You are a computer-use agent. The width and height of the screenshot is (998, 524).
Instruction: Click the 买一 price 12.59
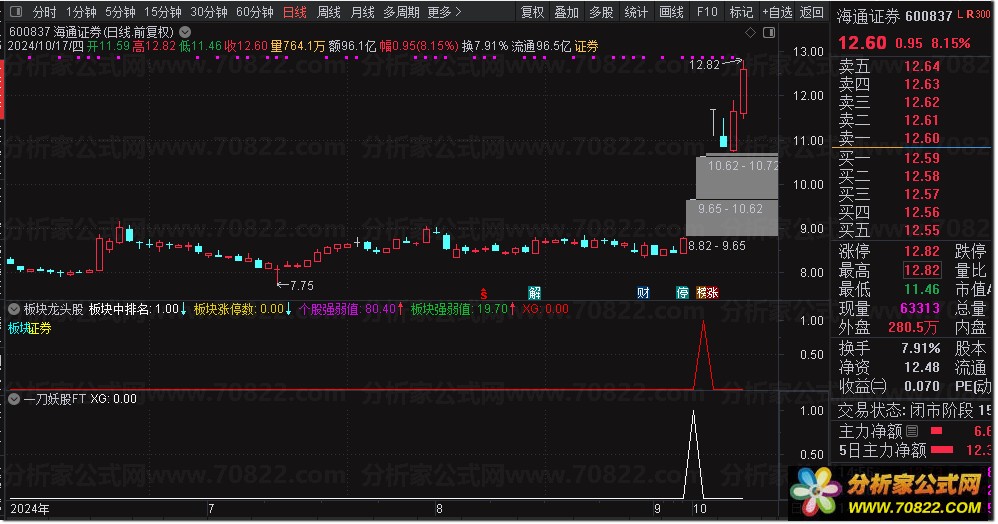[922, 159]
